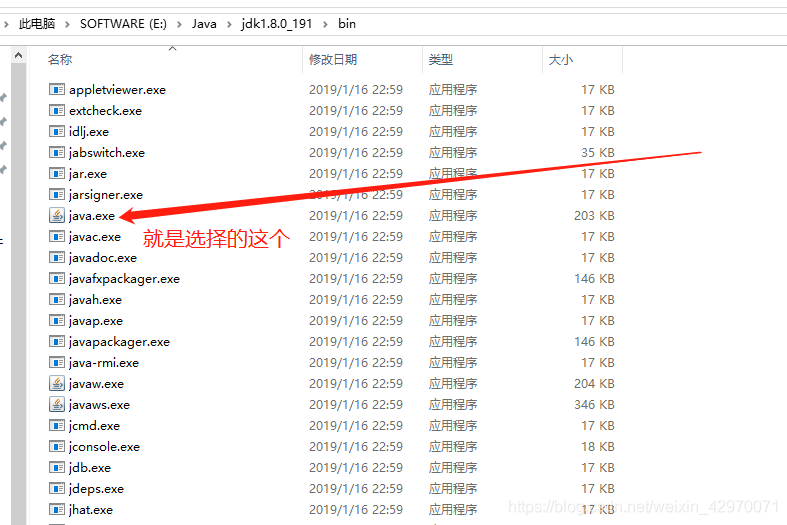Click the 应用程序 type of javadoc.exe
The width and height of the screenshot is (787, 525).
(x=453, y=257)
